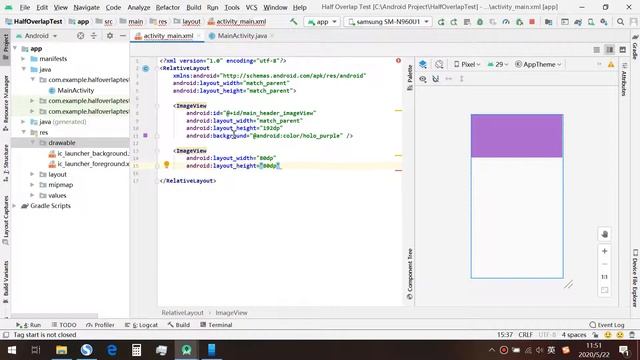
Task: Open the Pixel device preview dropdown
Action: point(467,64)
